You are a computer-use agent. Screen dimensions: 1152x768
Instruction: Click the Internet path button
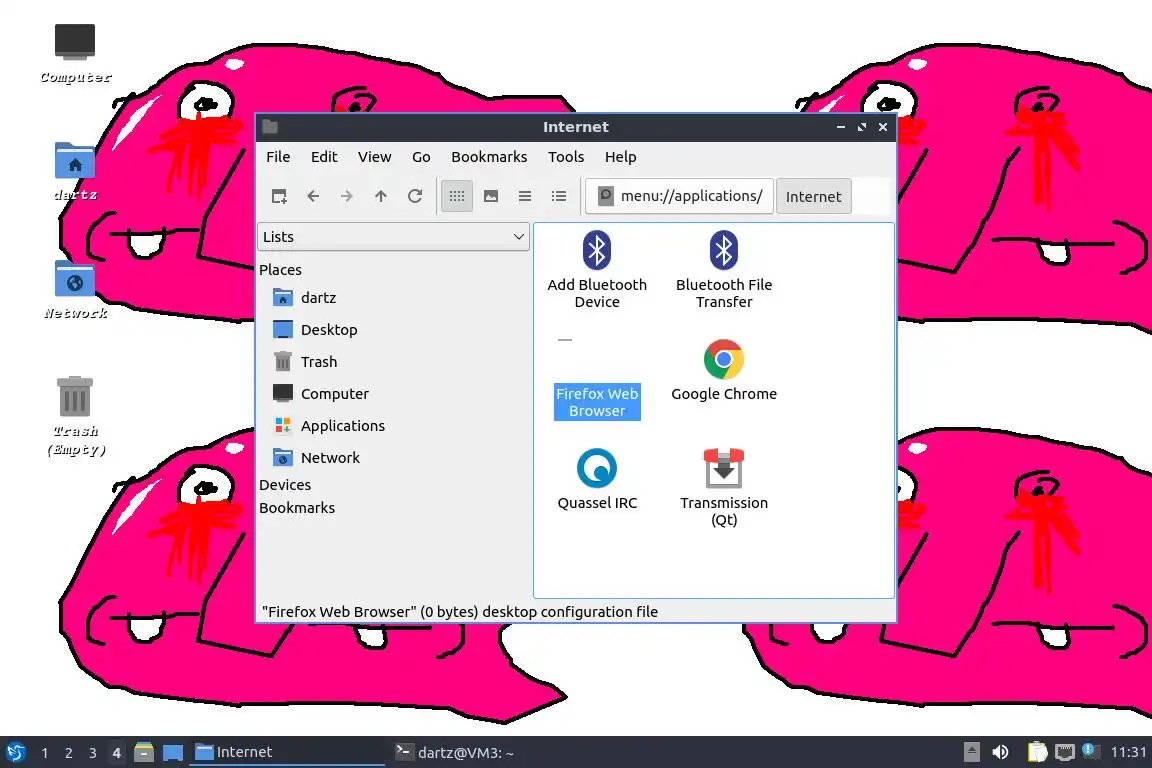[813, 196]
